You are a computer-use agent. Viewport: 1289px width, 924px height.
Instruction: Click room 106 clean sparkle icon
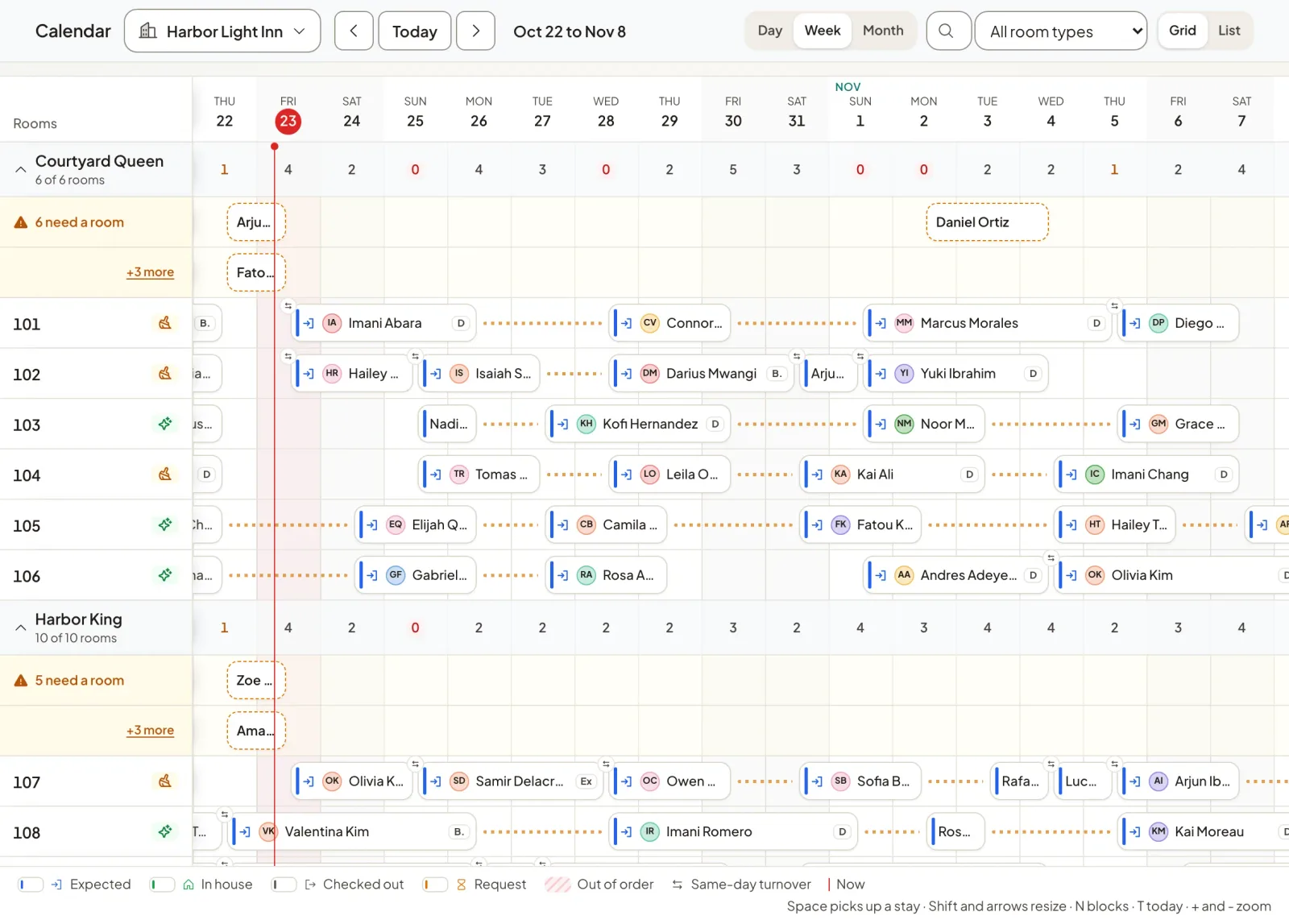[165, 575]
